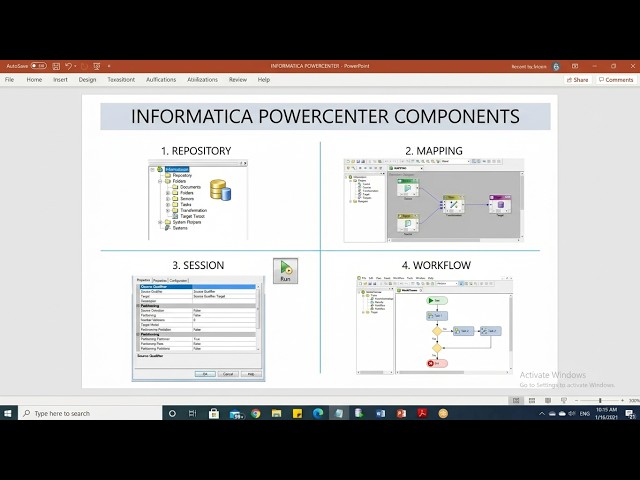Switch to the Design ribbon tab
The height and width of the screenshot is (480, 640).
coord(87,80)
